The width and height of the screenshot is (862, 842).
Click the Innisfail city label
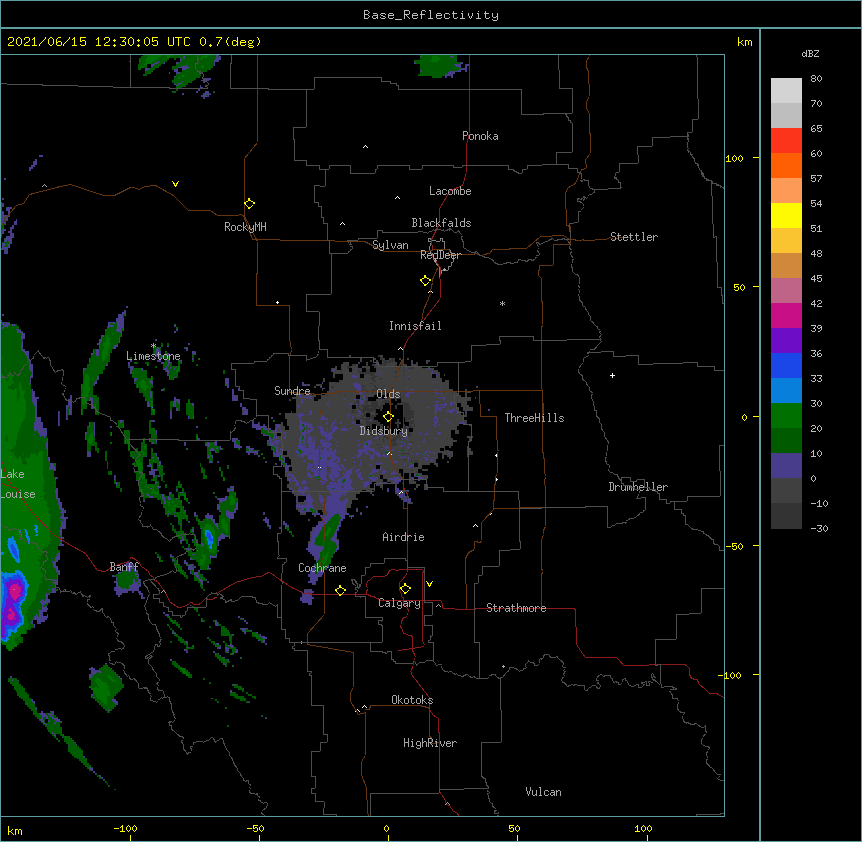pyautogui.click(x=415, y=326)
